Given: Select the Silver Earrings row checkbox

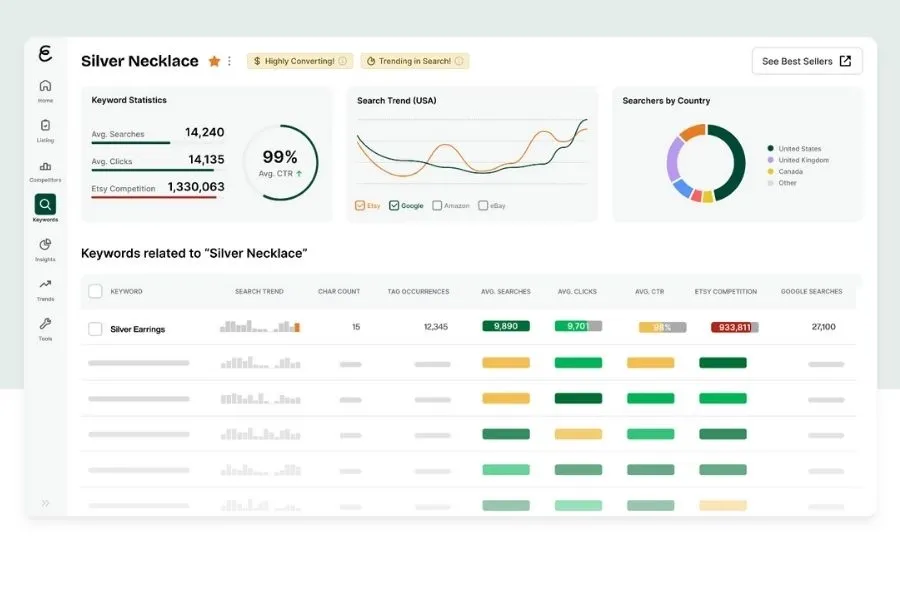Looking at the screenshot, I should (x=95, y=329).
